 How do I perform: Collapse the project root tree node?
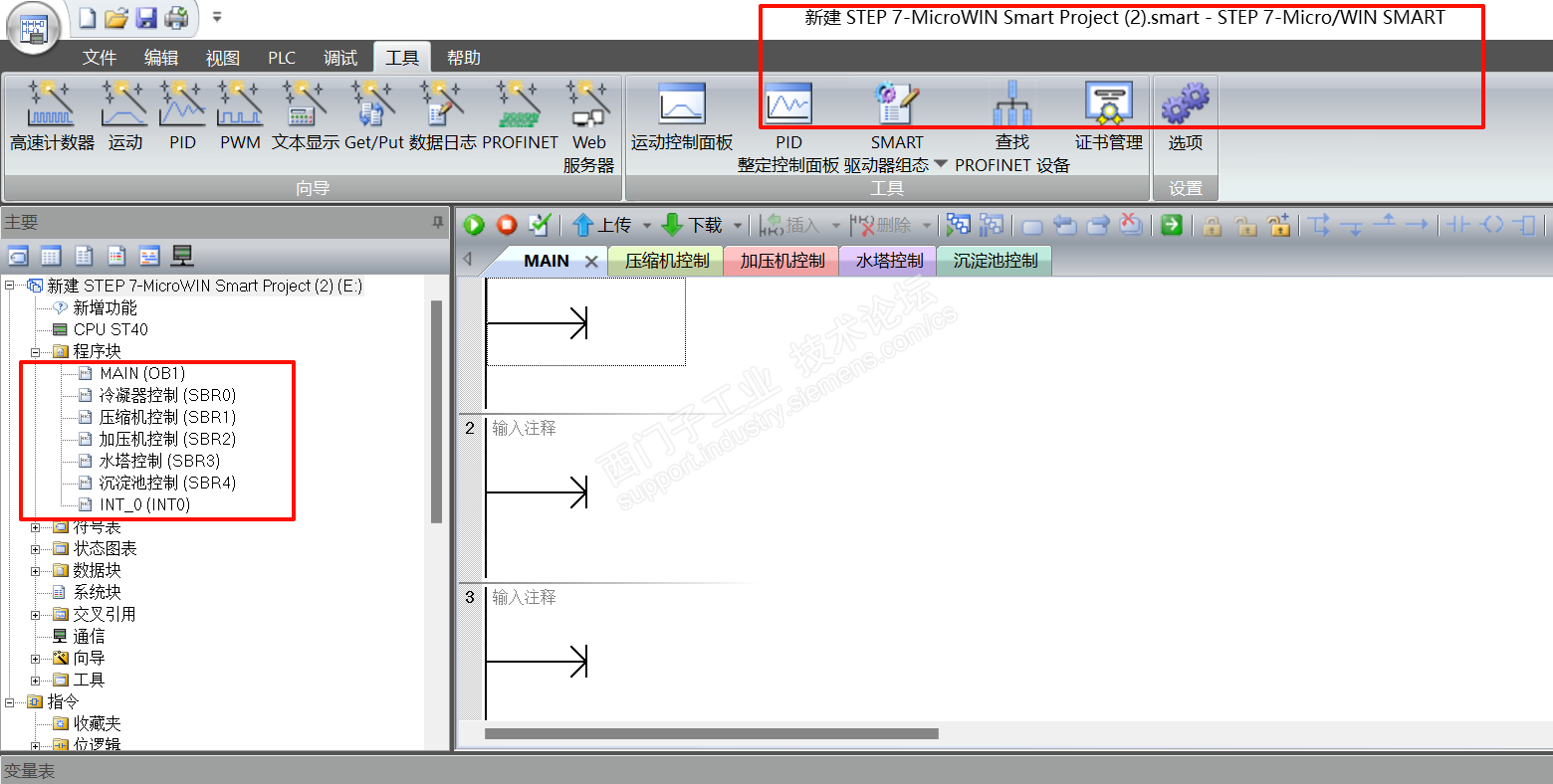(x=9, y=286)
